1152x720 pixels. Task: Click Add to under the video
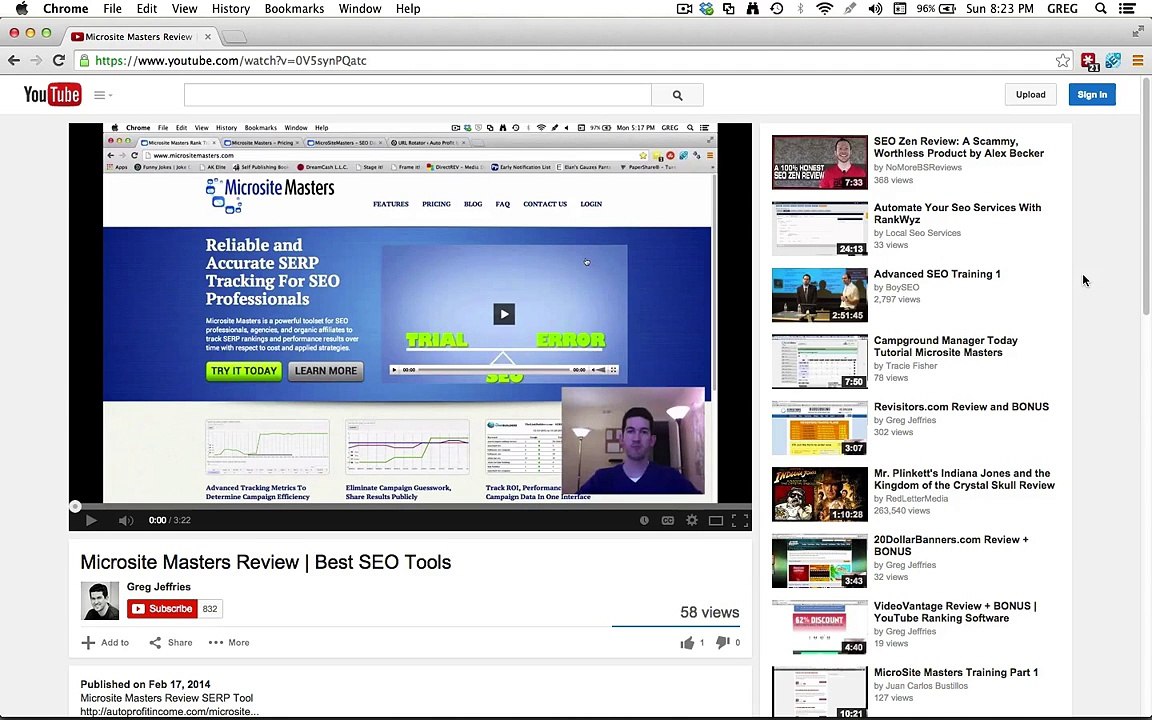105,642
